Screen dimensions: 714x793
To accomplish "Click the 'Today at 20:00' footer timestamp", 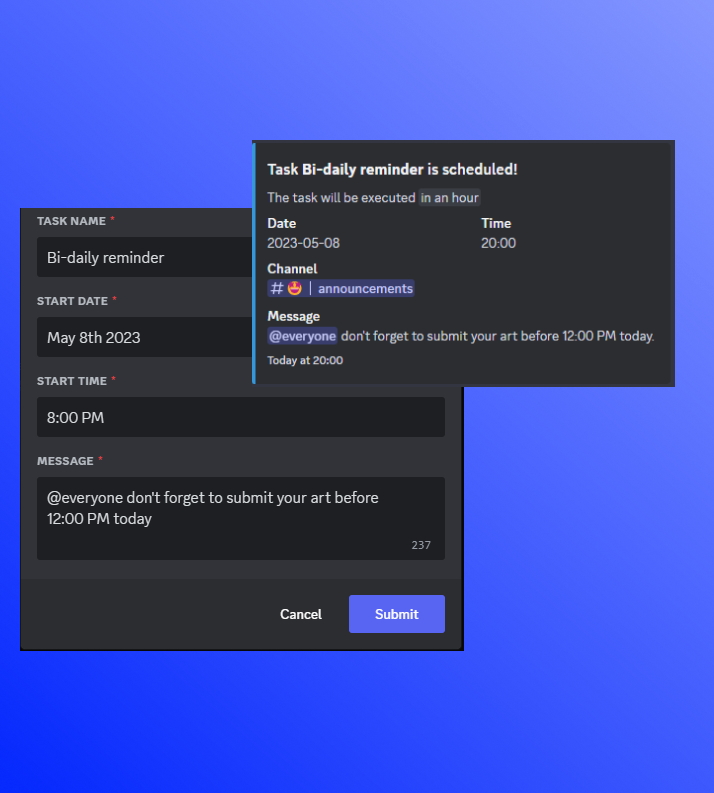I will 305,360.
